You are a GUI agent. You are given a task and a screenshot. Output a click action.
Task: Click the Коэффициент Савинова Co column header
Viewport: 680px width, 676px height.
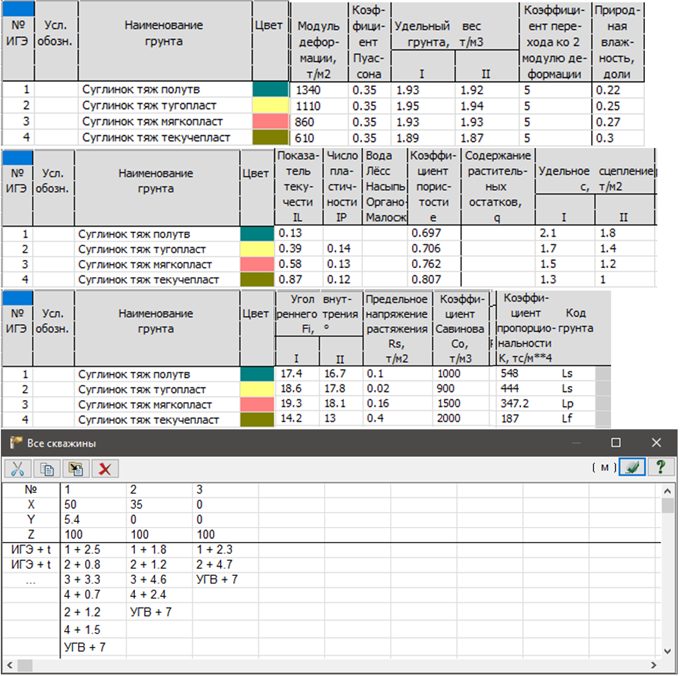(460, 328)
